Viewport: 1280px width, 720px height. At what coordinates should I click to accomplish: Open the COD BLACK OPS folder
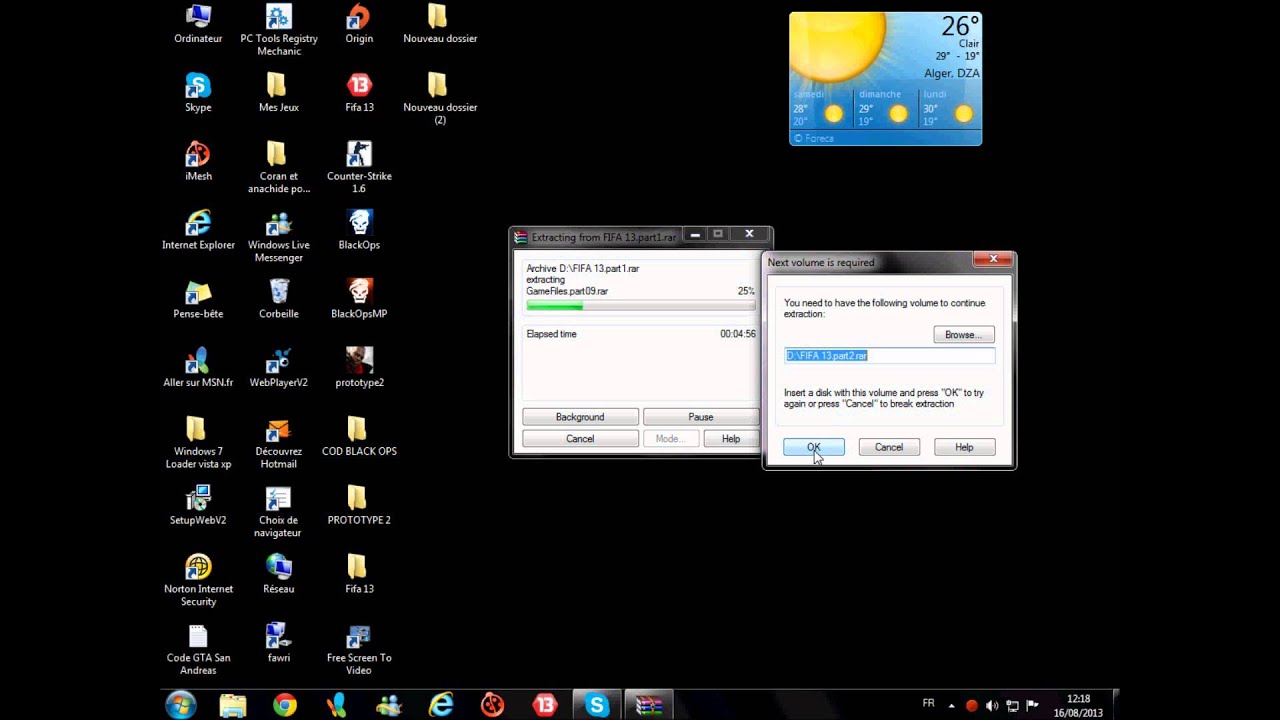pyautogui.click(x=359, y=437)
